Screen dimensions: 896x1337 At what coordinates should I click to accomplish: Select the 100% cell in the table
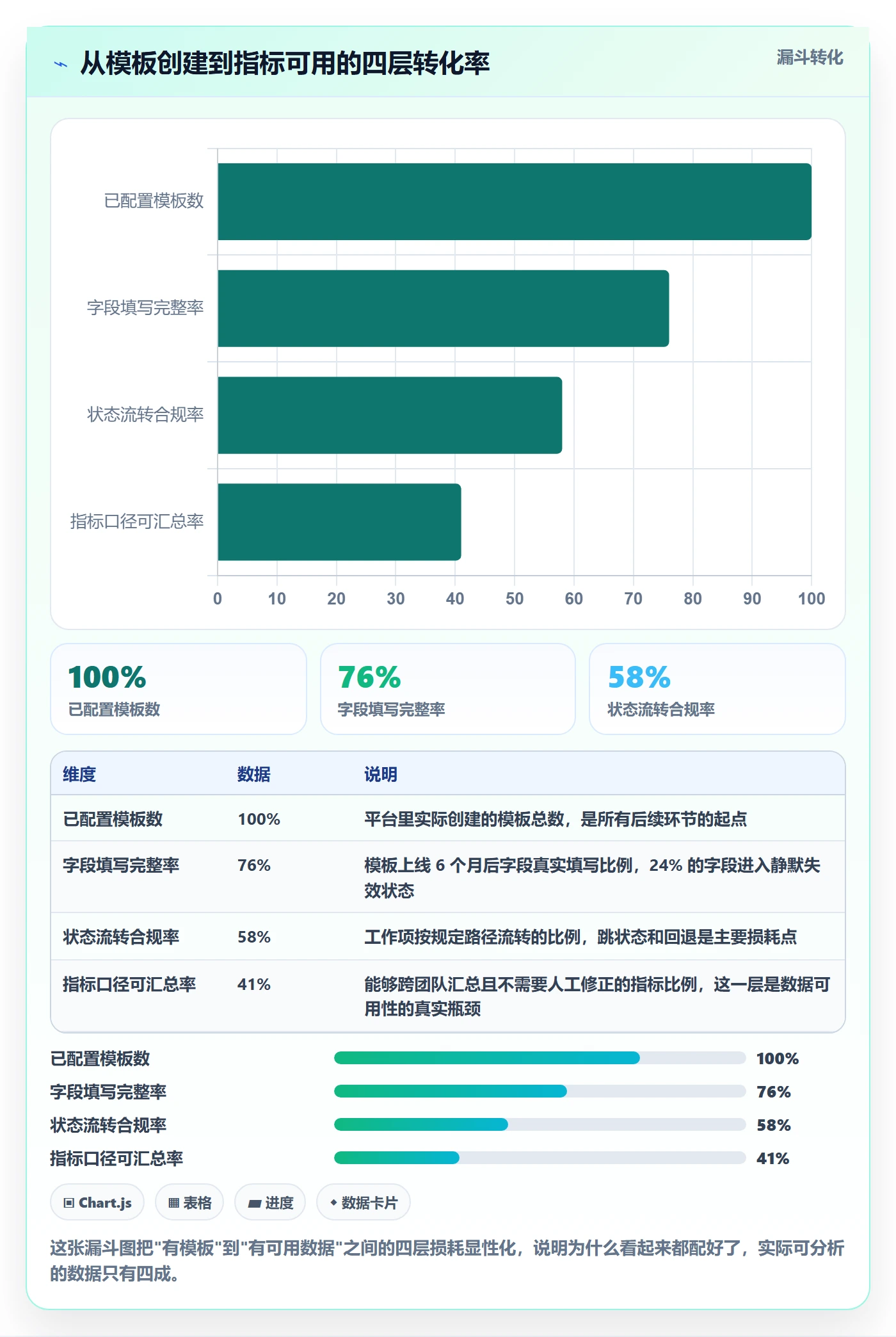[x=259, y=819]
